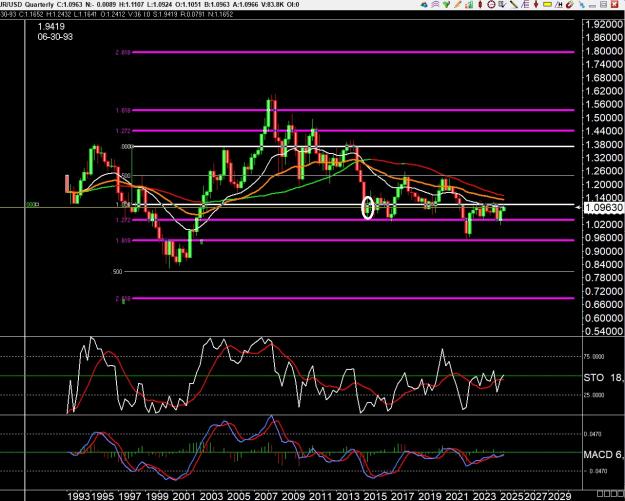Click the 1.56000 price axis label
Image resolution: width=625 pixels, height=501 pixels.
[603, 104]
